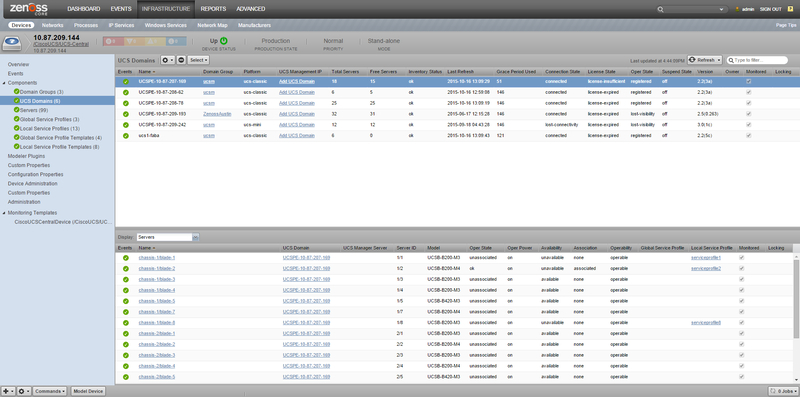The height and width of the screenshot is (397, 800).
Task: Toggle Monitored checkbox for UCSPE-10-87-207-169
Action: pos(748,81)
